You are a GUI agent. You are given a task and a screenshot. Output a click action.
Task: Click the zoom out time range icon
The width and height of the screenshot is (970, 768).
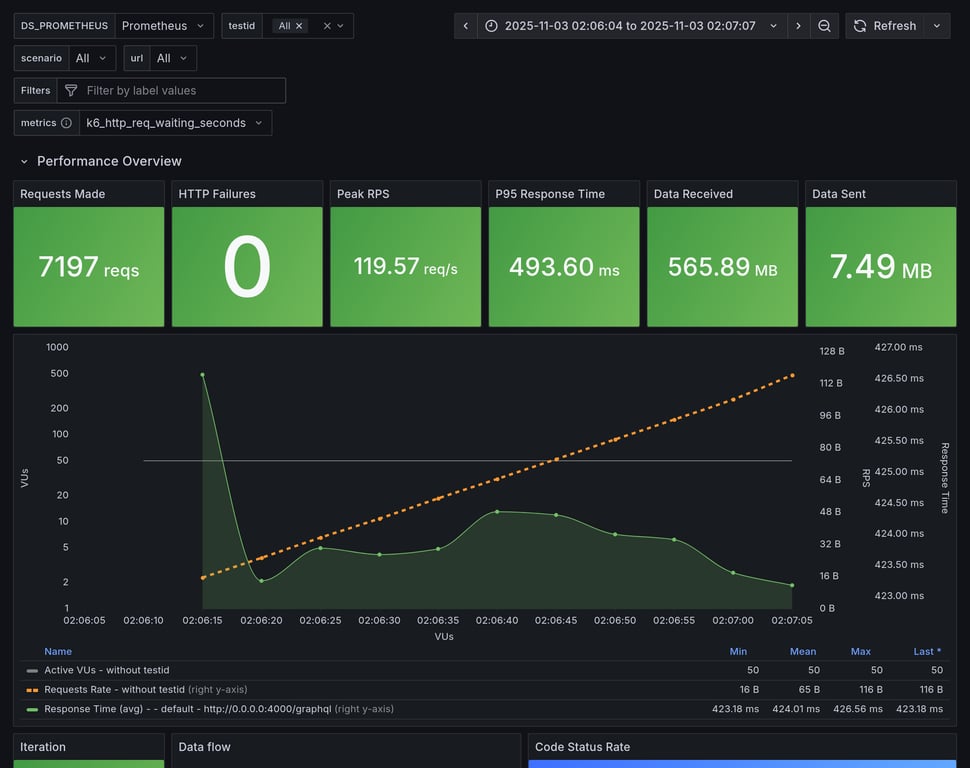point(824,26)
